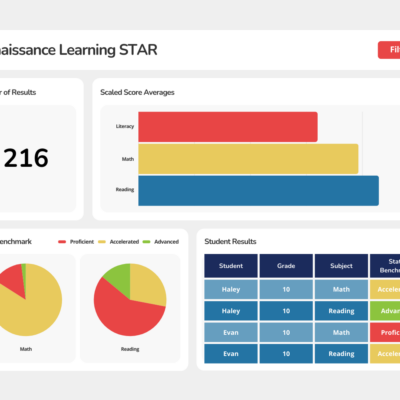Click the red Proficient benchmark cell
This screenshot has width=400, height=400.
coord(385,332)
